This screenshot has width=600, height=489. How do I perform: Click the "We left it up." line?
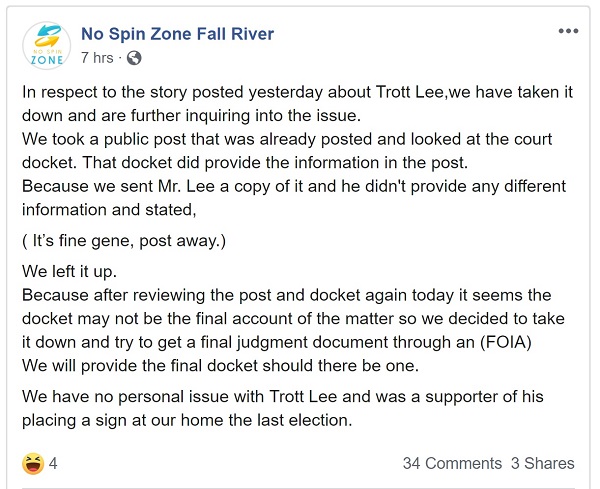coord(69,272)
